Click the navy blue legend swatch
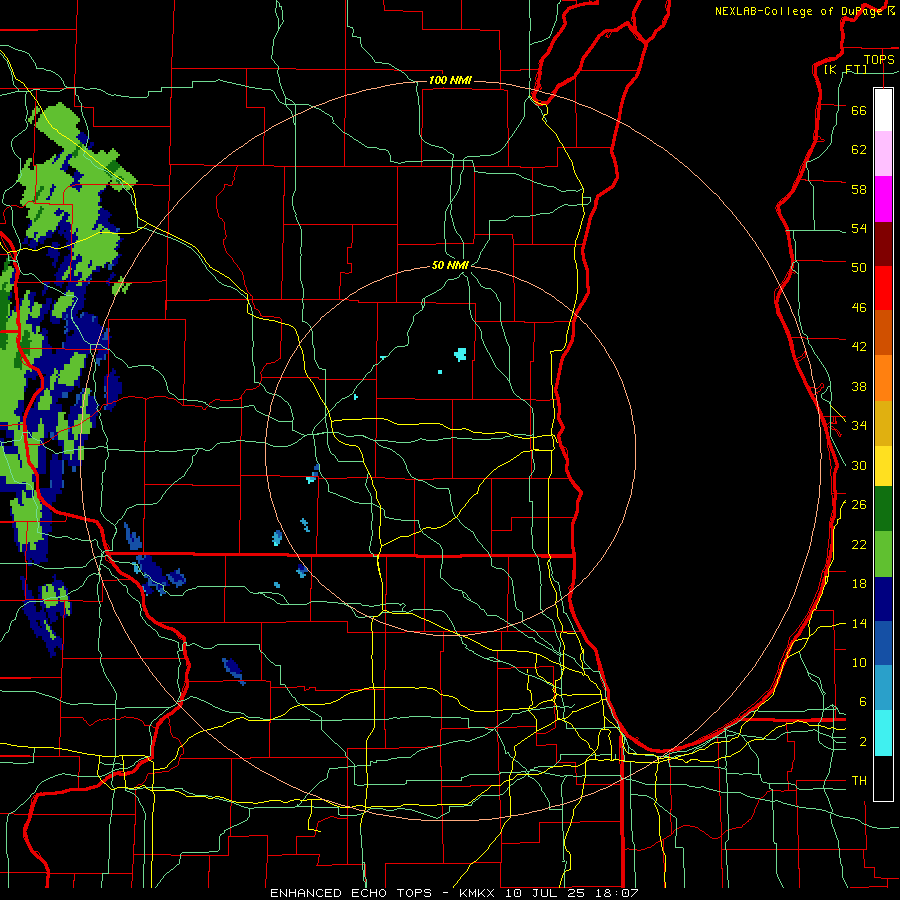900x900 pixels. coord(883,599)
